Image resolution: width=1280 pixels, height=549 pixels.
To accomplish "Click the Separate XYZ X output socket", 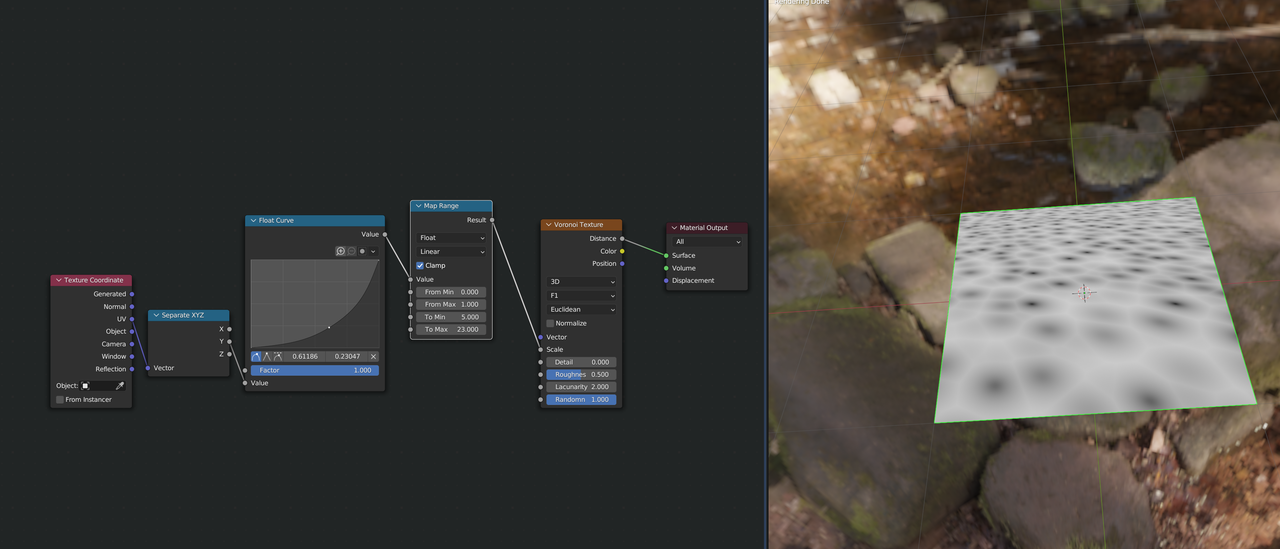I will tap(229, 329).
